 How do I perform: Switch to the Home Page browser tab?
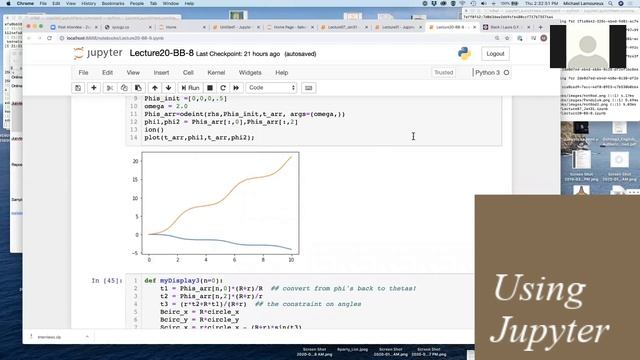click(290, 27)
